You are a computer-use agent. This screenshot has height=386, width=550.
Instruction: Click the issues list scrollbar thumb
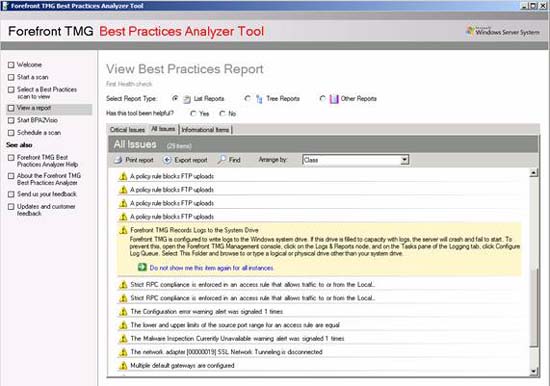pos(534,307)
